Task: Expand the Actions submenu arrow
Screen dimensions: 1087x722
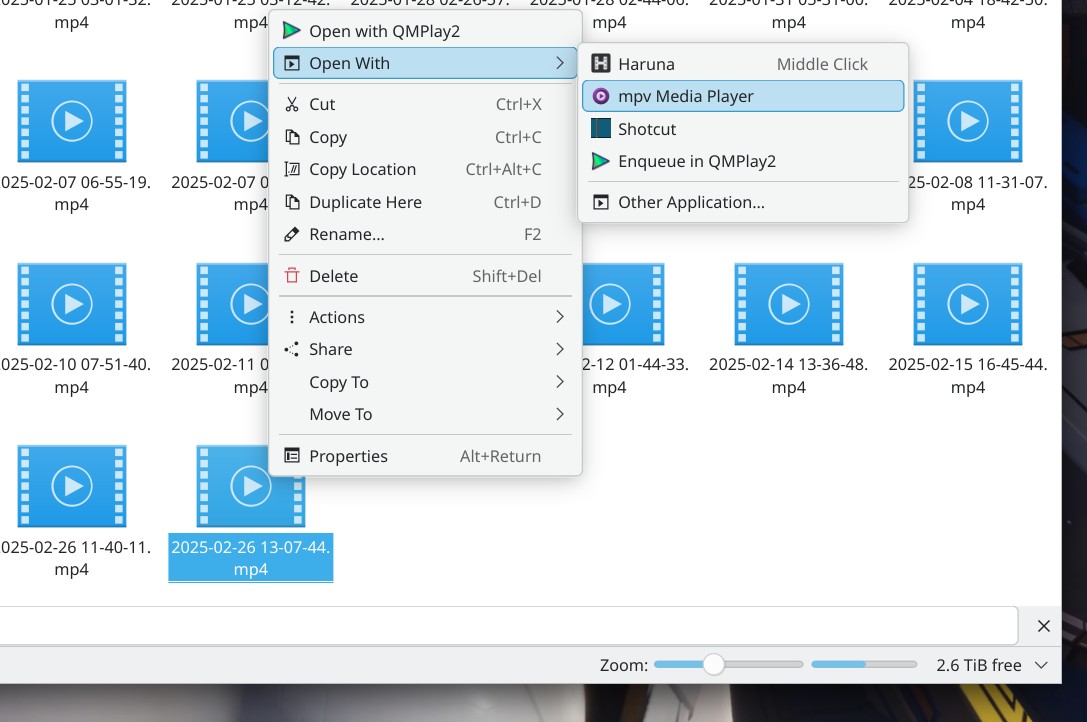Action: 559,317
